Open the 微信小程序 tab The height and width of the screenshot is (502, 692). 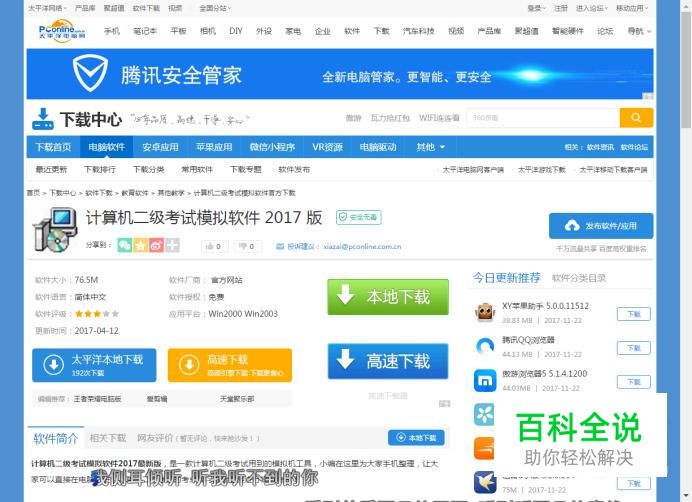pos(272,147)
